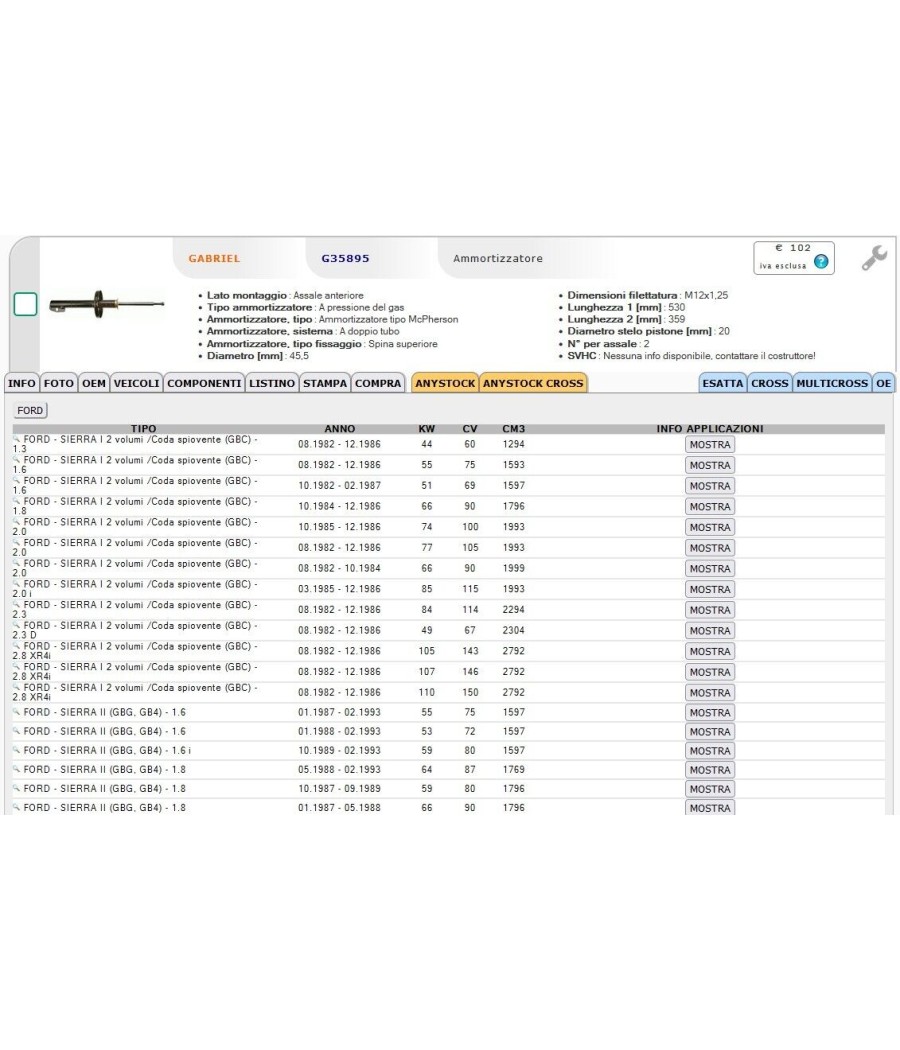Switch to the FOTO tab
The image size is (900, 1050).
point(59,383)
